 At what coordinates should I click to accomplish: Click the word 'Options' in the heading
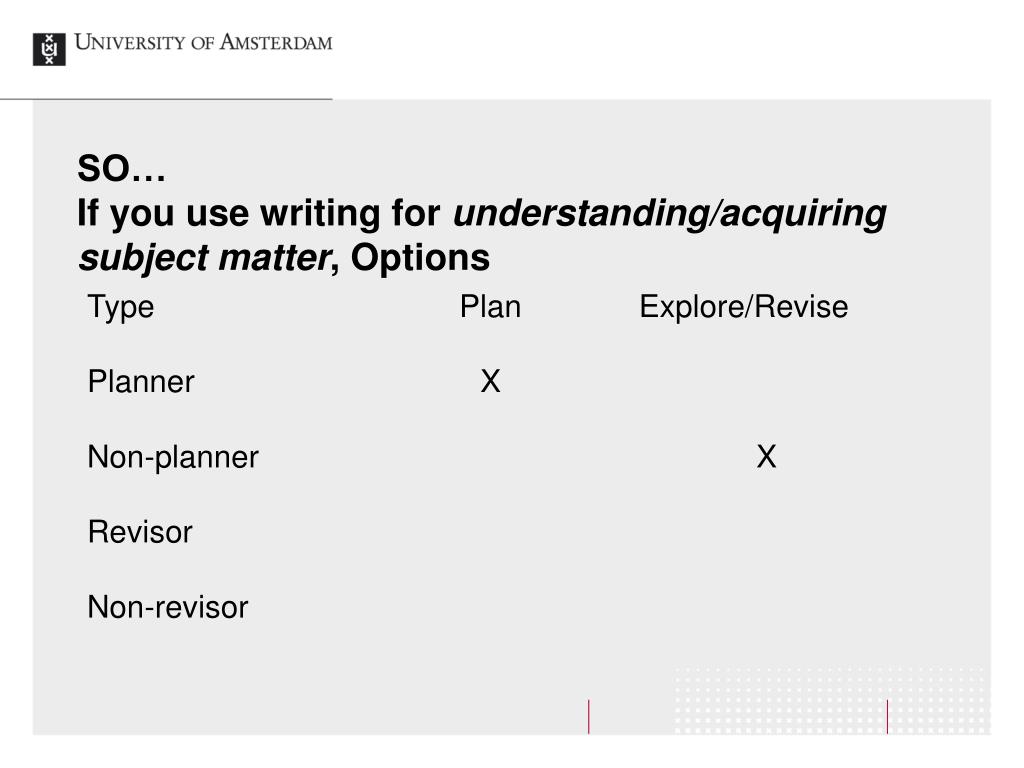[420, 258]
